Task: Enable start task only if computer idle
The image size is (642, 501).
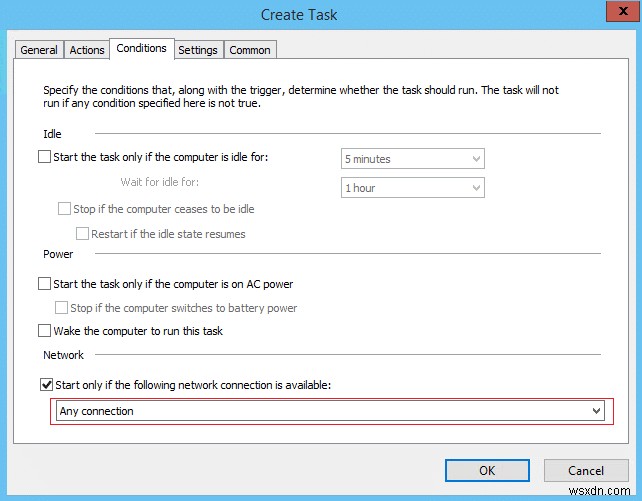Action: click(44, 157)
